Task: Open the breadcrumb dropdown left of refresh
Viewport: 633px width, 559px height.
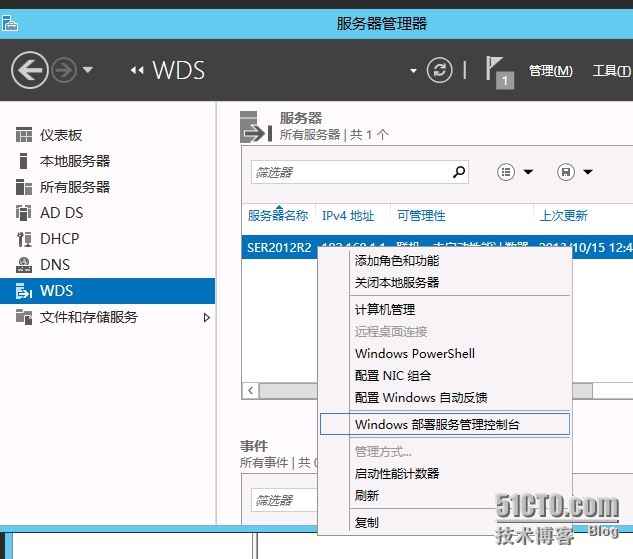Action: (x=413, y=71)
